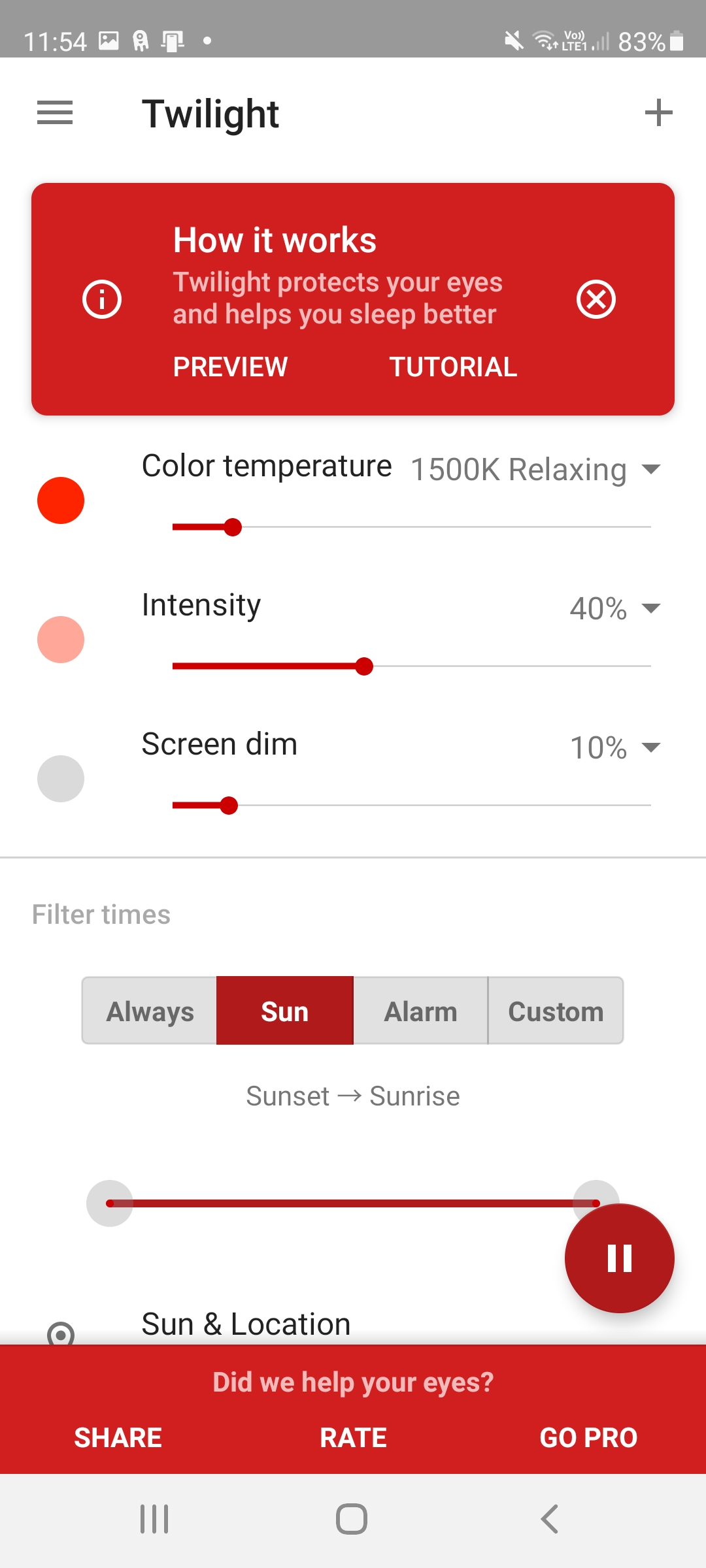Select the Custom filter time option
Image resolution: width=706 pixels, height=1568 pixels.
click(x=556, y=1011)
